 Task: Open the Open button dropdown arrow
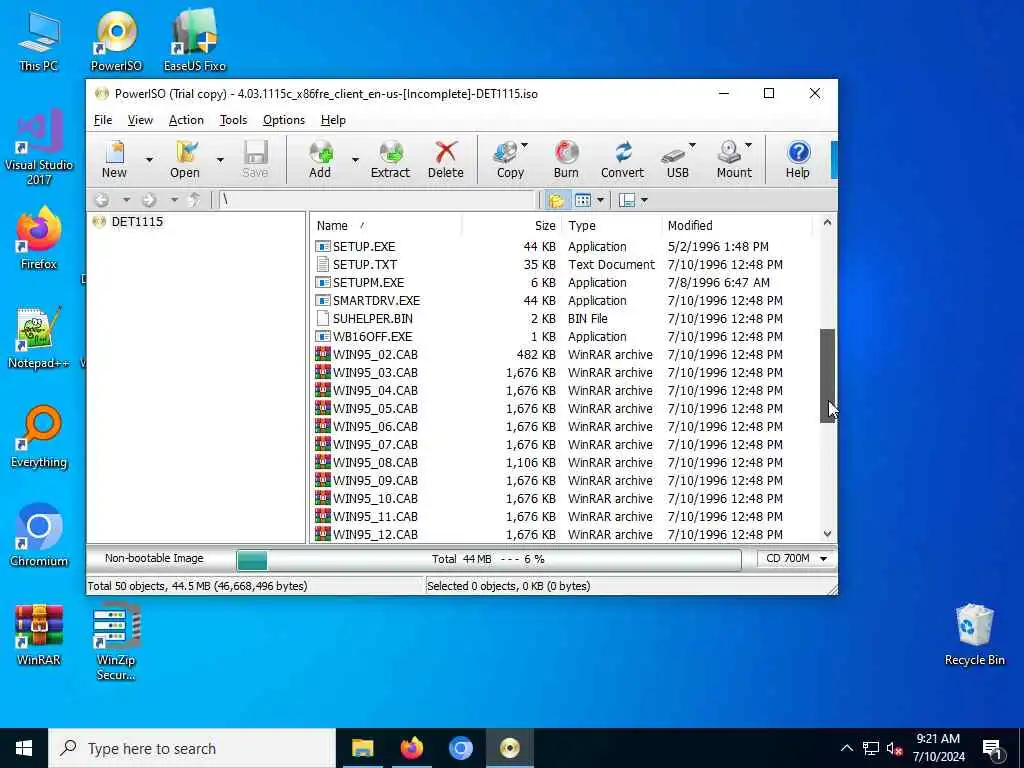click(220, 159)
